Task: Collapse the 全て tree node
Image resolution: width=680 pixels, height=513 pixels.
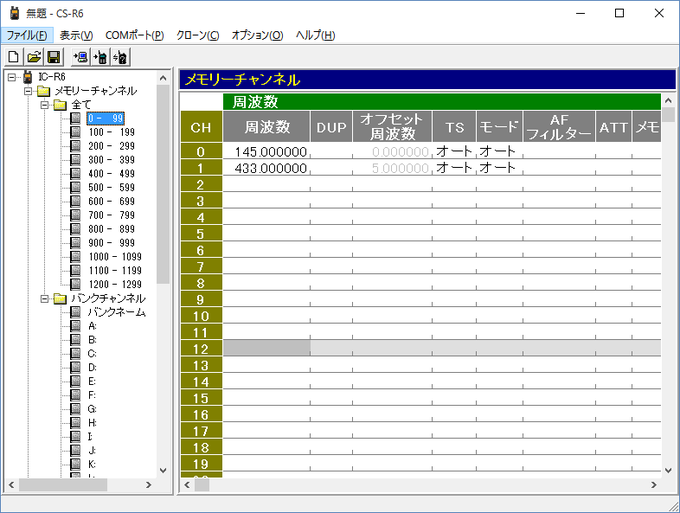Action: tap(45, 105)
